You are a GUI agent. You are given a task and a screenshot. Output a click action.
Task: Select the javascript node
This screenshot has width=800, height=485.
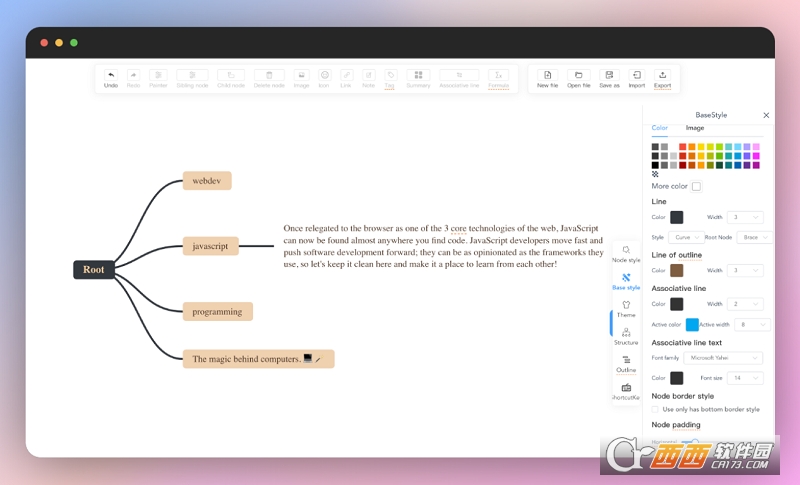[x=211, y=246]
